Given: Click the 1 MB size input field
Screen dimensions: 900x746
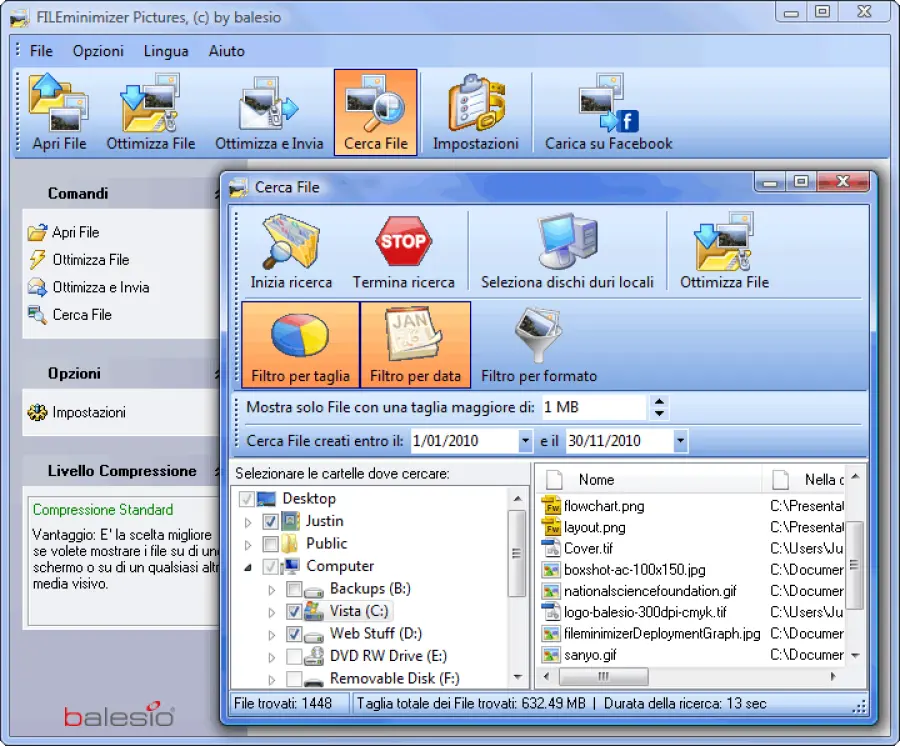Looking at the screenshot, I should tap(592, 408).
